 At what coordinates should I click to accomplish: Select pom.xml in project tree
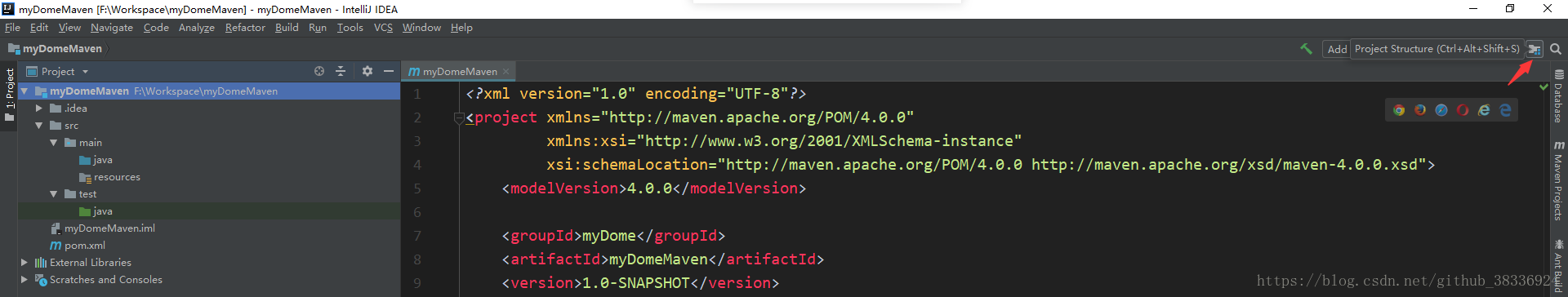(78, 246)
